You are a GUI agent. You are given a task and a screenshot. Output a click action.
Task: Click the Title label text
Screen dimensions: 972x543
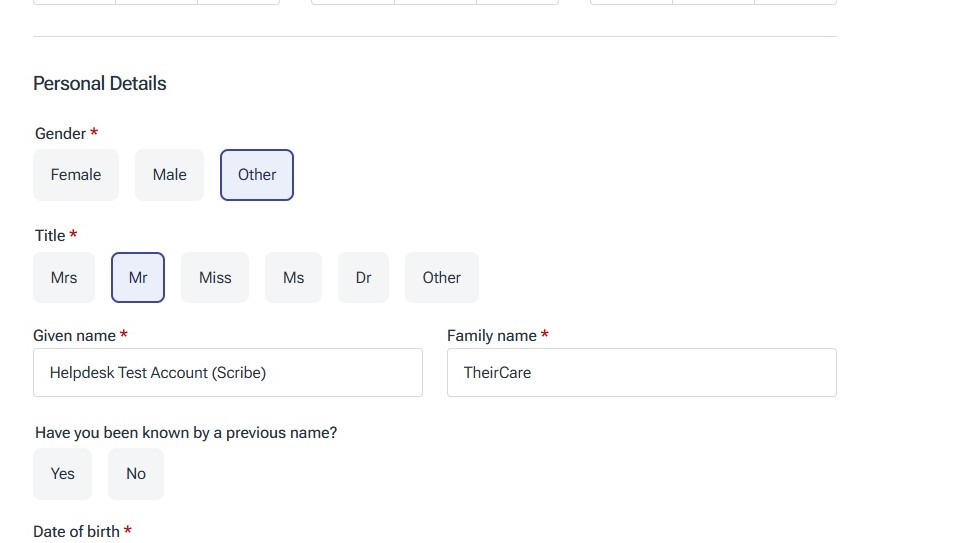coord(50,236)
